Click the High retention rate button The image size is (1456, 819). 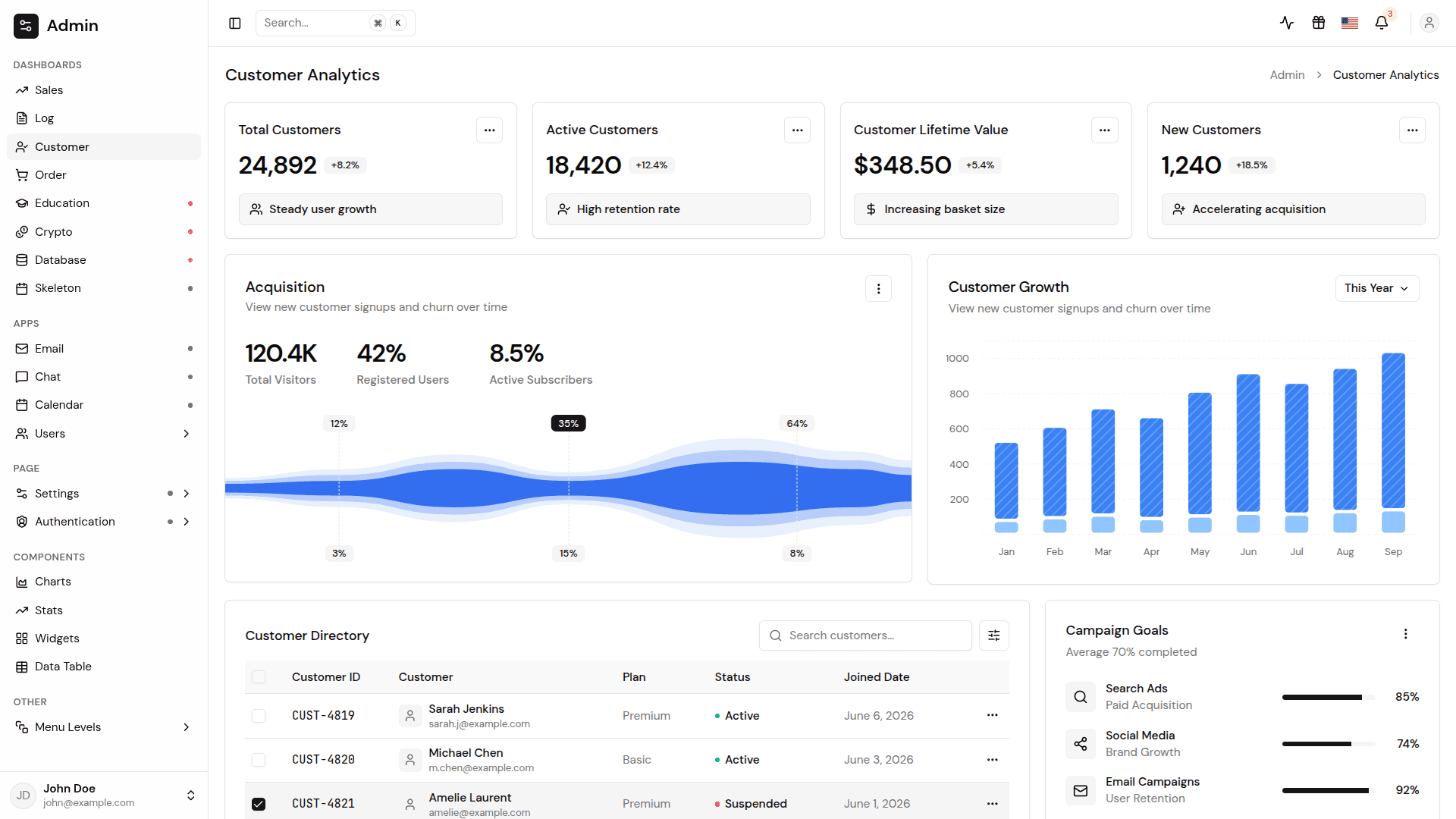coord(678,209)
